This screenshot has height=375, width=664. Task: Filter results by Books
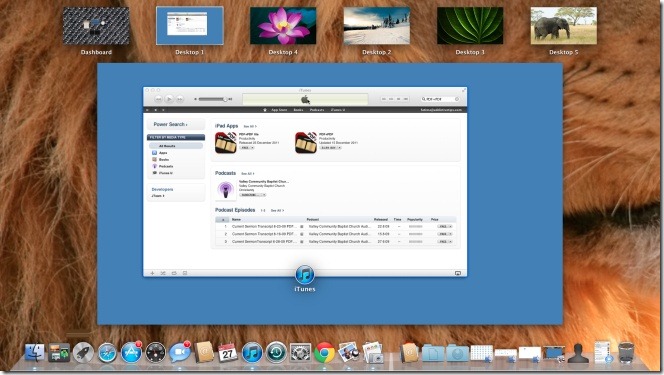click(164, 160)
